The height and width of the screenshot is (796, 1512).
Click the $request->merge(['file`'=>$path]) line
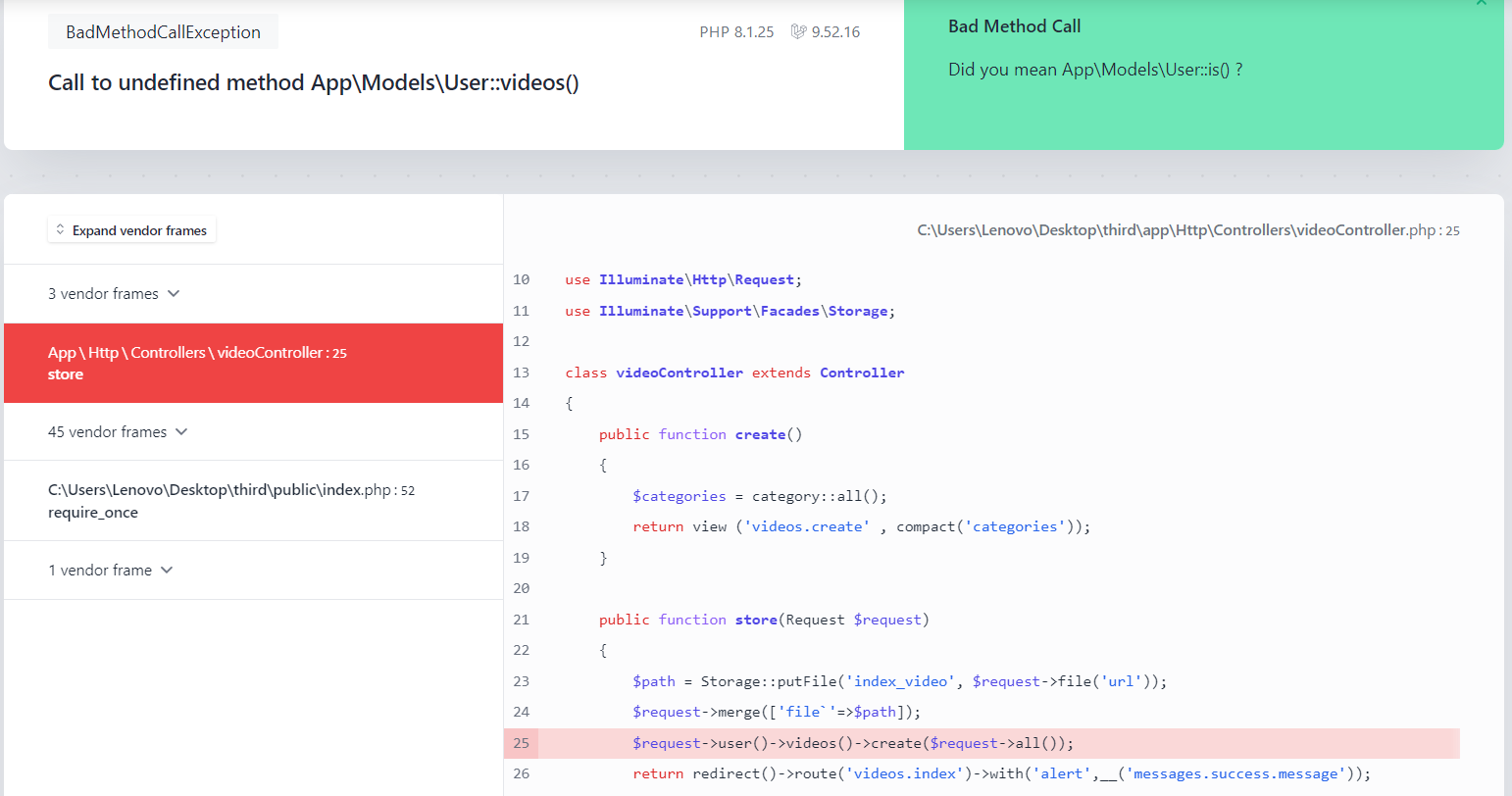click(x=777, y=712)
